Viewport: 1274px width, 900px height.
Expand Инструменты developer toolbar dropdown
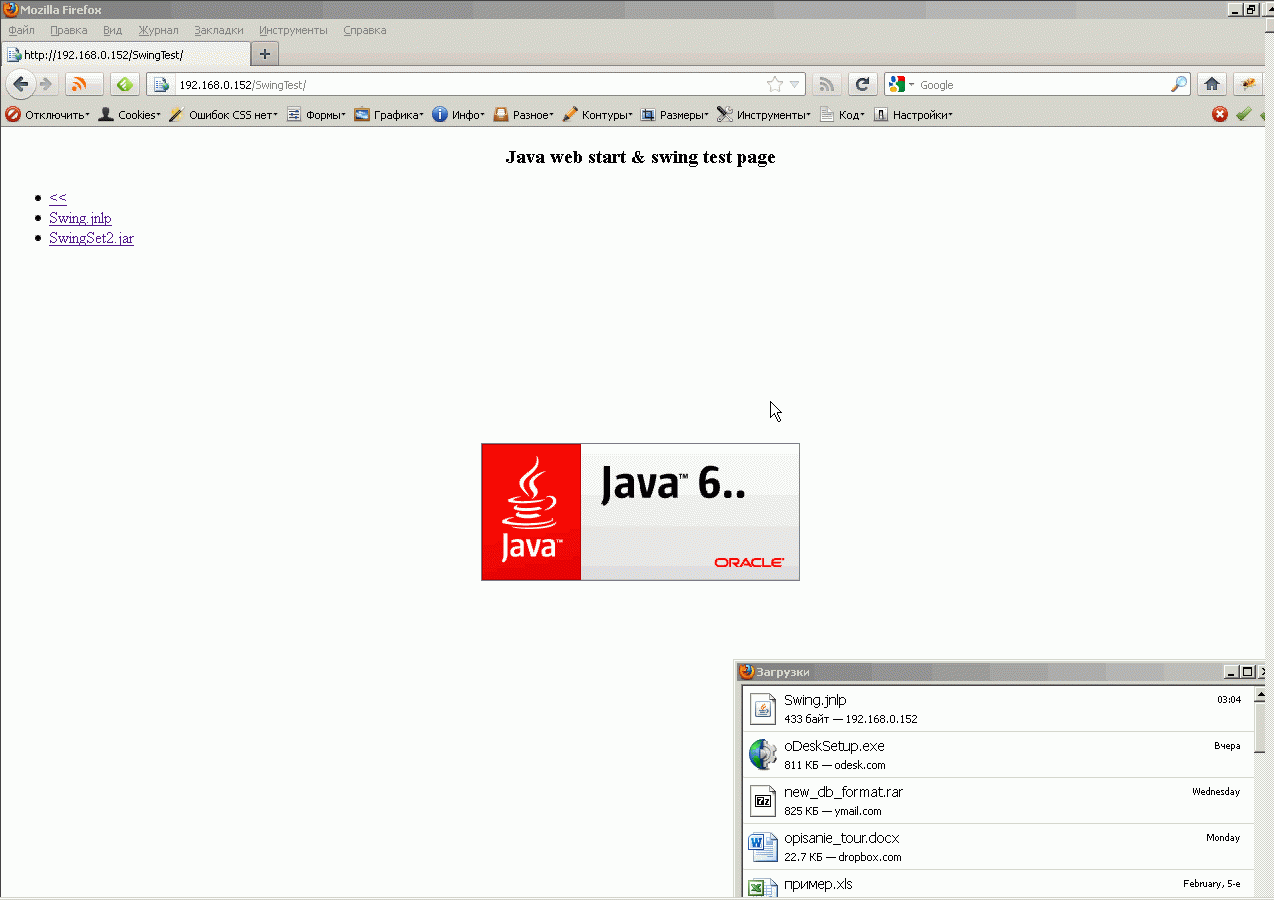coord(764,115)
